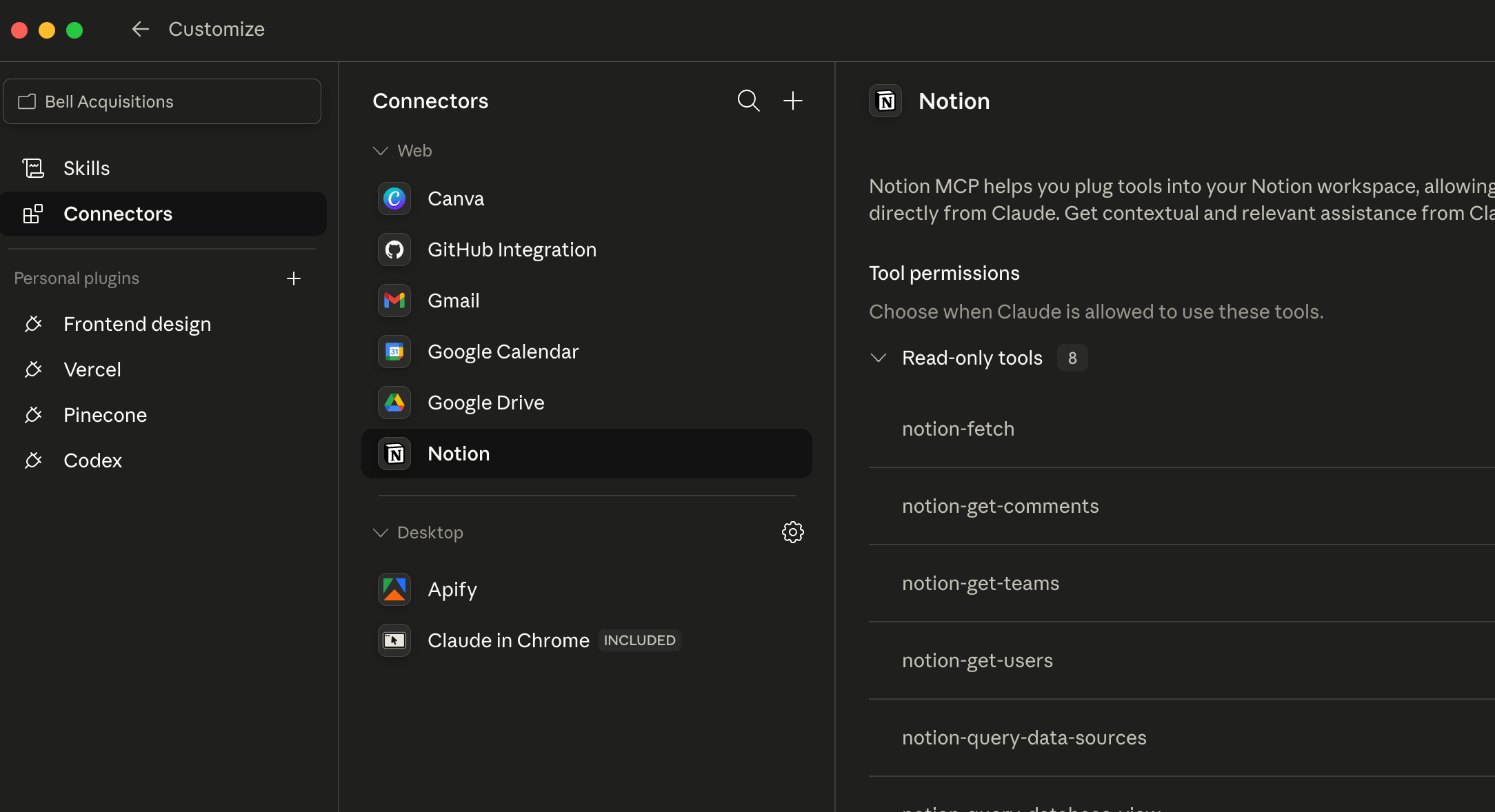Image resolution: width=1495 pixels, height=812 pixels.
Task: Click the Codex plug icon
Action: click(33, 460)
